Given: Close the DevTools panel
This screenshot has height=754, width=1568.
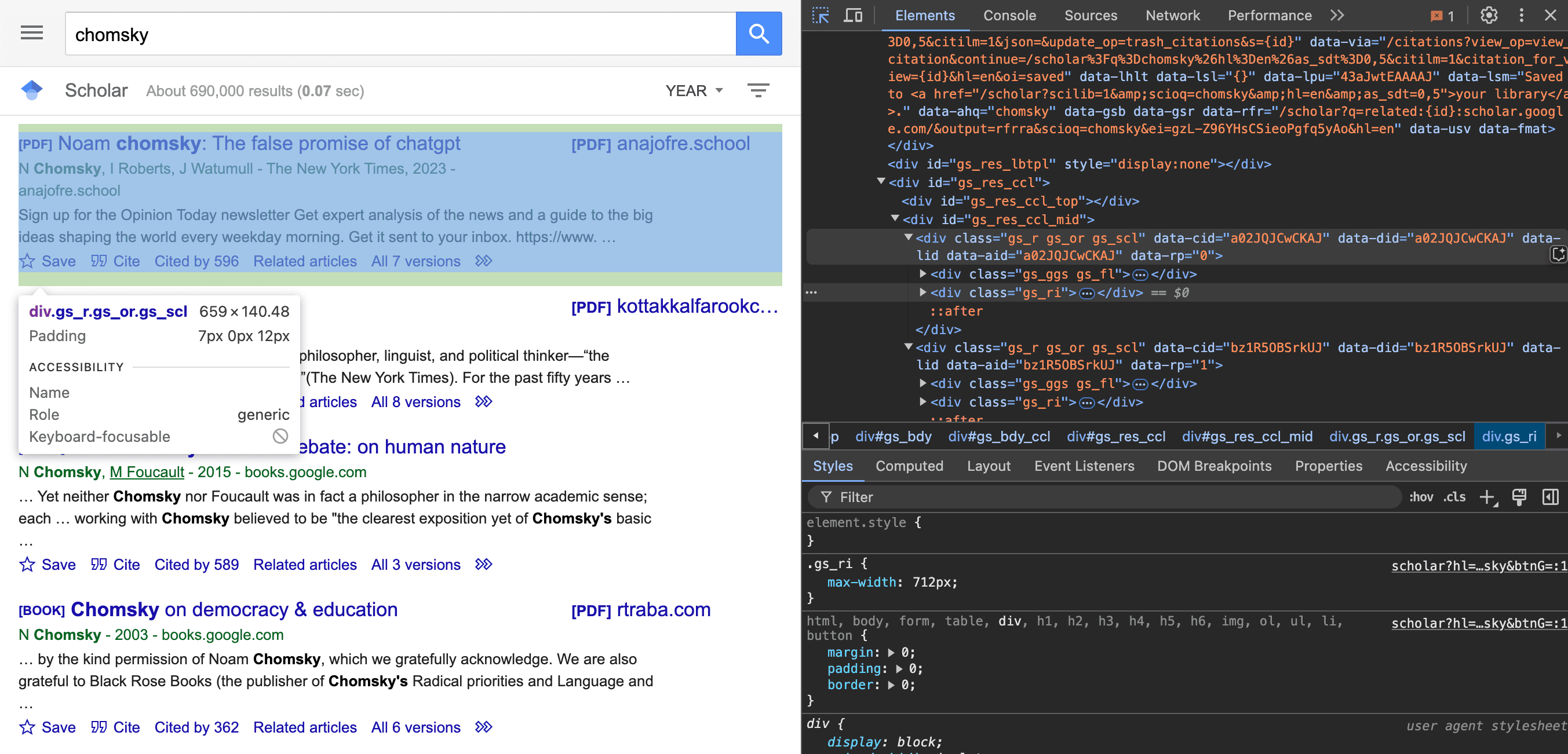Looking at the screenshot, I should click(1551, 16).
